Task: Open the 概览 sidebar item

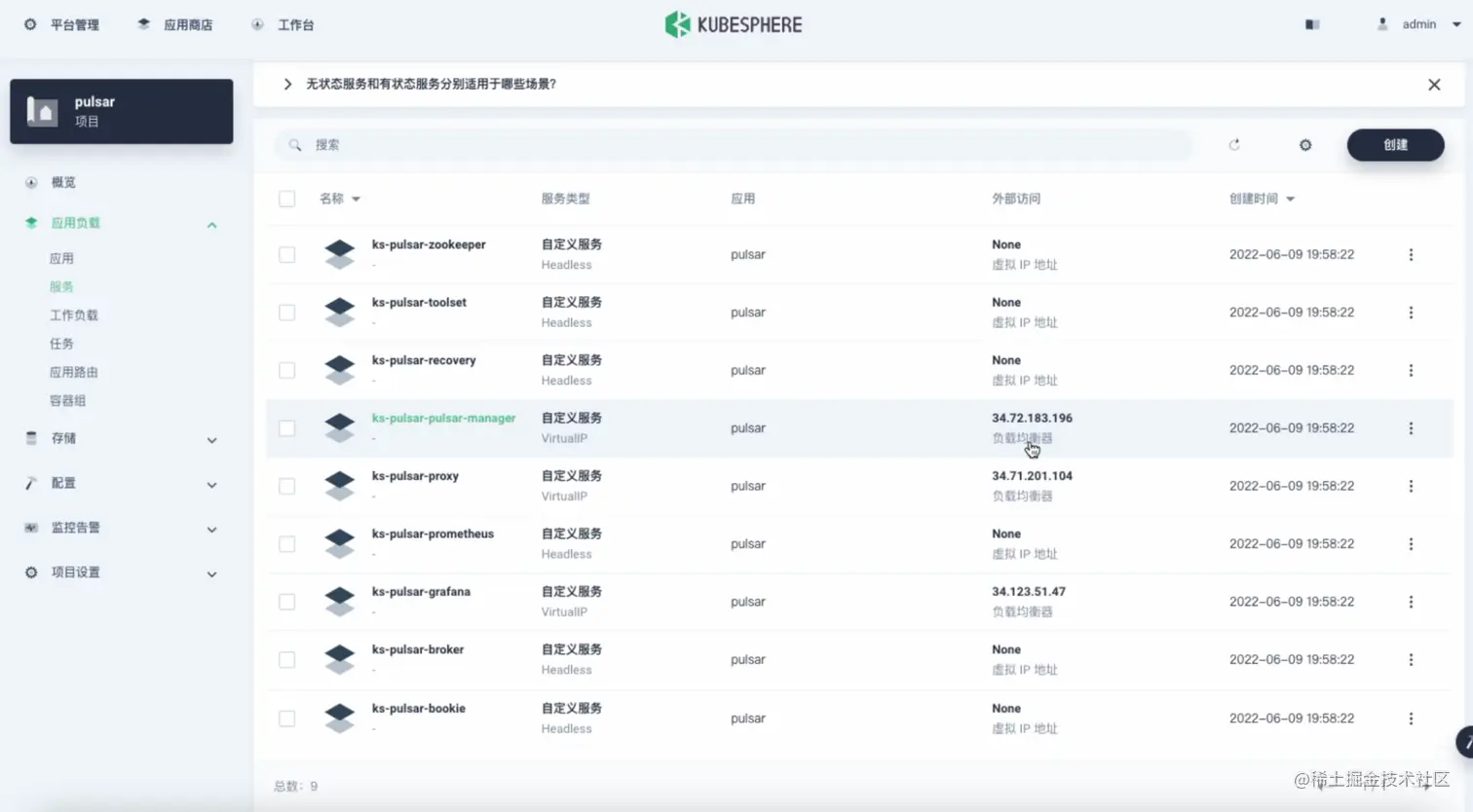Action: click(x=63, y=182)
